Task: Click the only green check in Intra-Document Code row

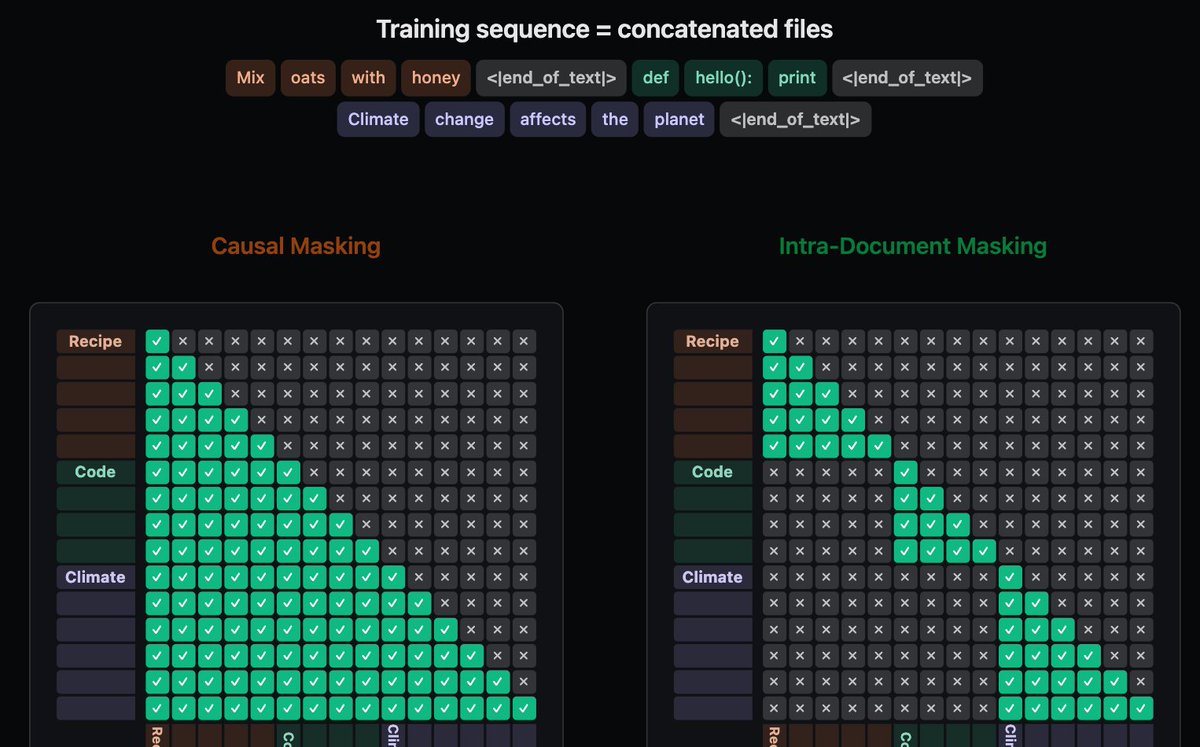Action: [x=906, y=472]
